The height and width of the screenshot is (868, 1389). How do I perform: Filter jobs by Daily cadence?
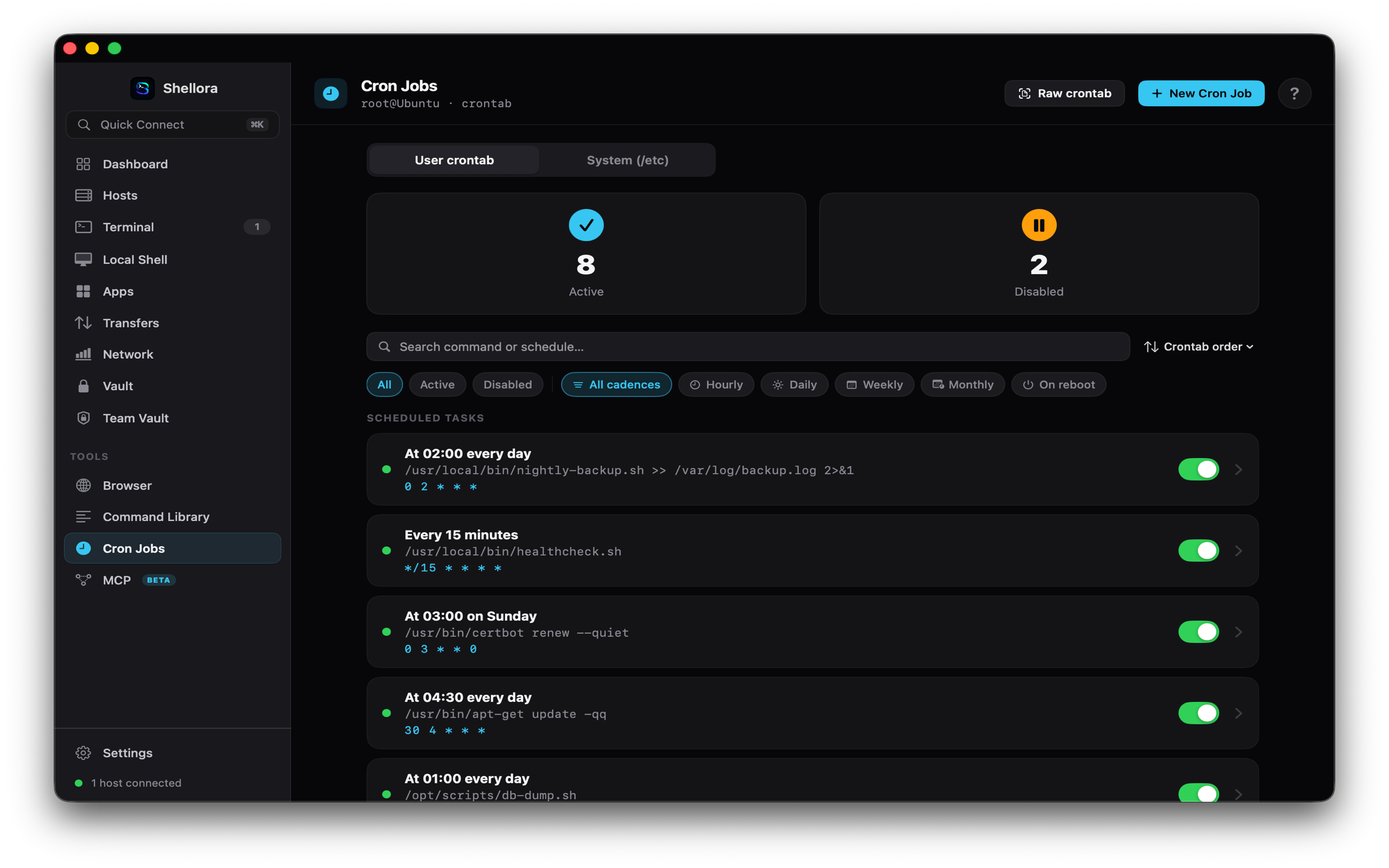click(794, 385)
